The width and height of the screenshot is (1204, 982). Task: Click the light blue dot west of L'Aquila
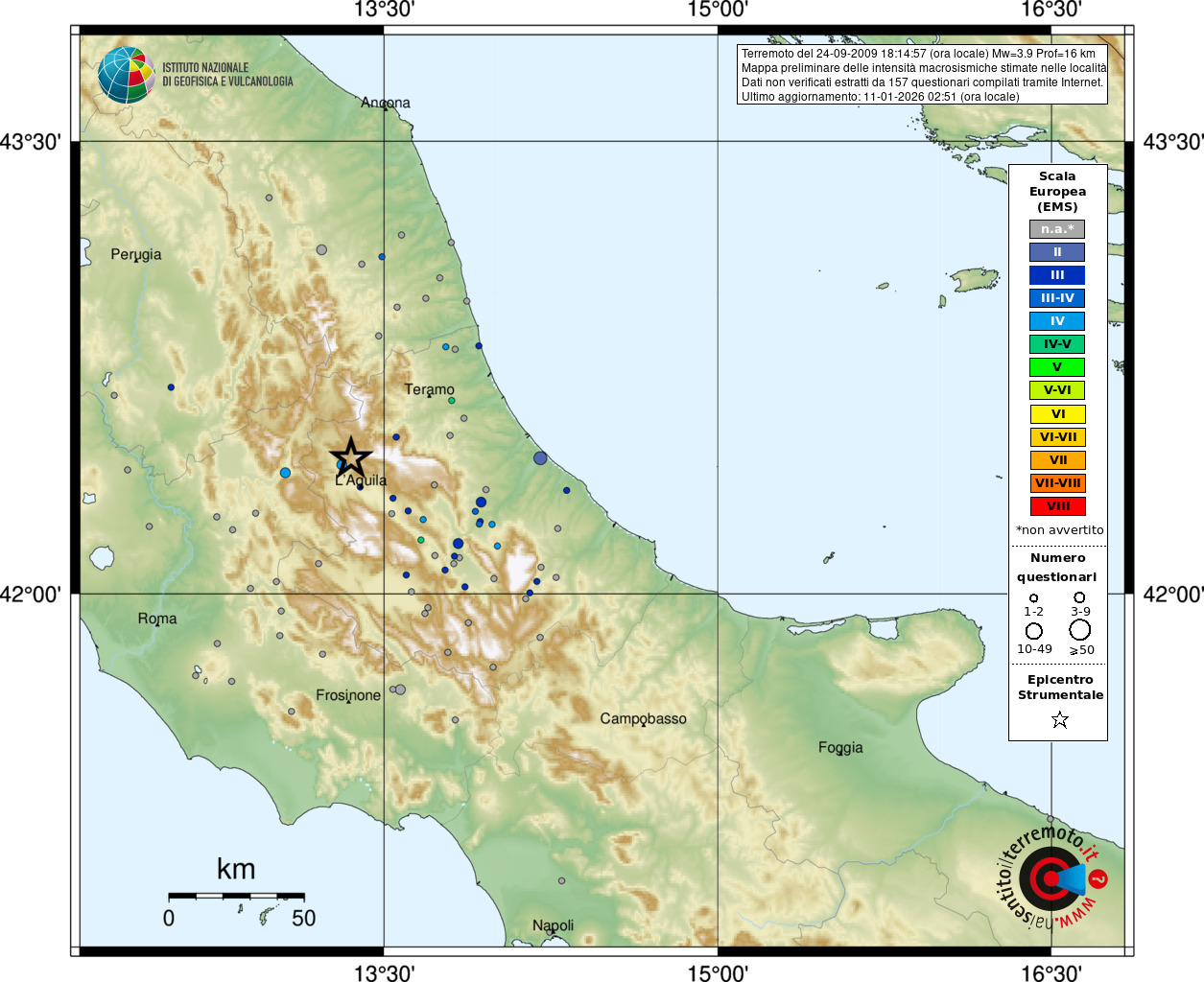285,473
